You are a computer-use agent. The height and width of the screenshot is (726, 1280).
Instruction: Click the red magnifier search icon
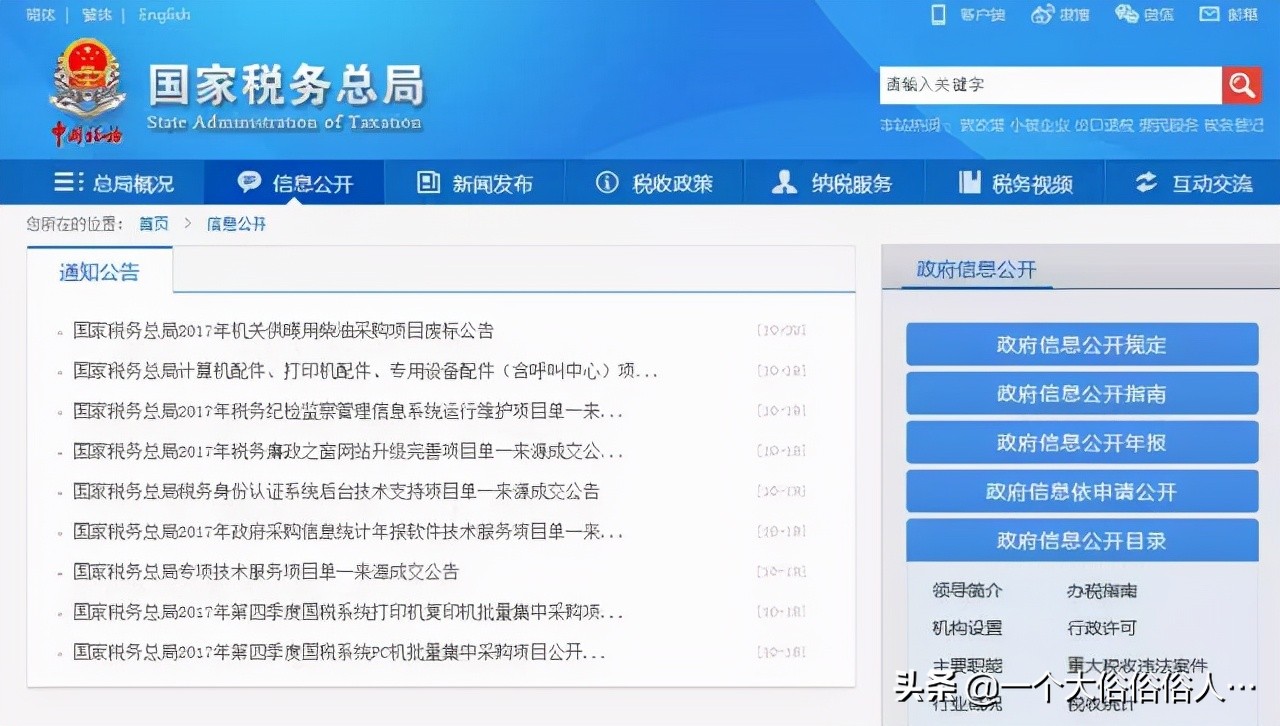click(1240, 85)
